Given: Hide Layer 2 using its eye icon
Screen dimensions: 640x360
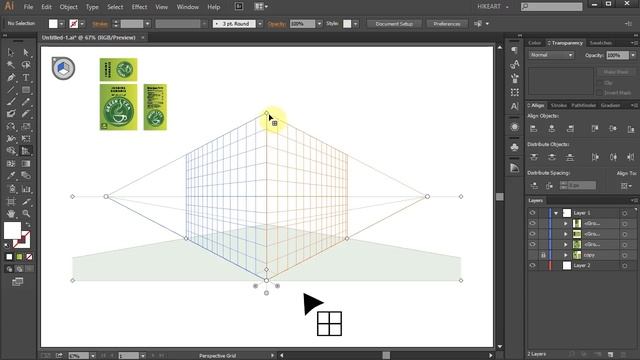Looking at the screenshot, I should point(532,265).
